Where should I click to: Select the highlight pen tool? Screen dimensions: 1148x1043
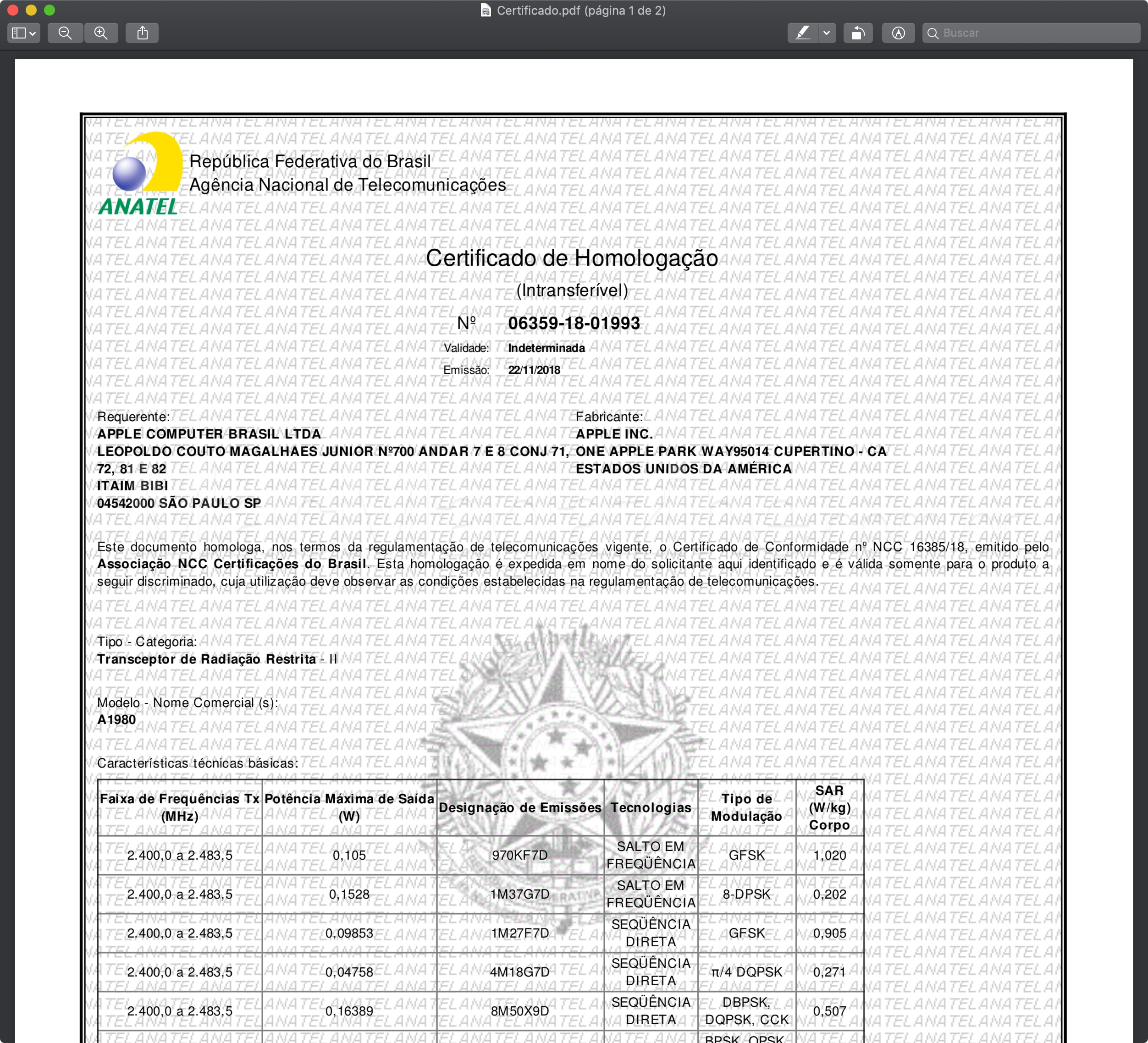[802, 33]
